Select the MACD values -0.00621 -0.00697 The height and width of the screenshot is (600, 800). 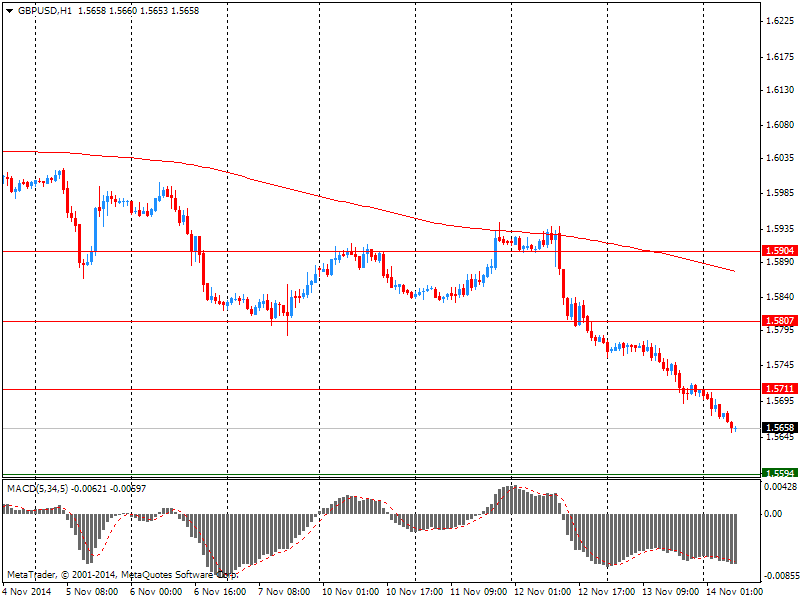pos(108,489)
